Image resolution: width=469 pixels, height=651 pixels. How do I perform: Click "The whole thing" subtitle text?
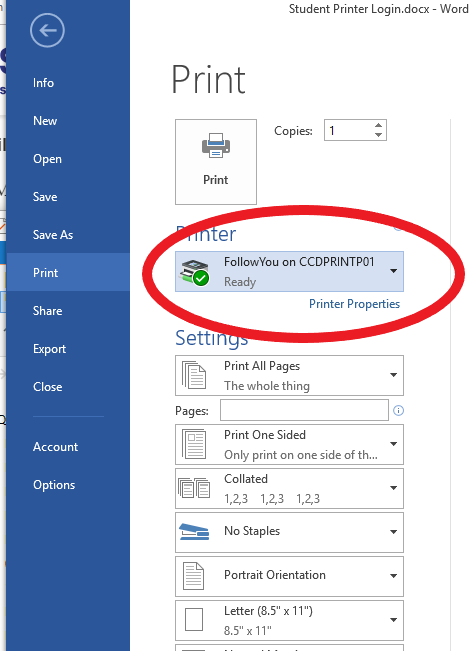tap(267, 386)
